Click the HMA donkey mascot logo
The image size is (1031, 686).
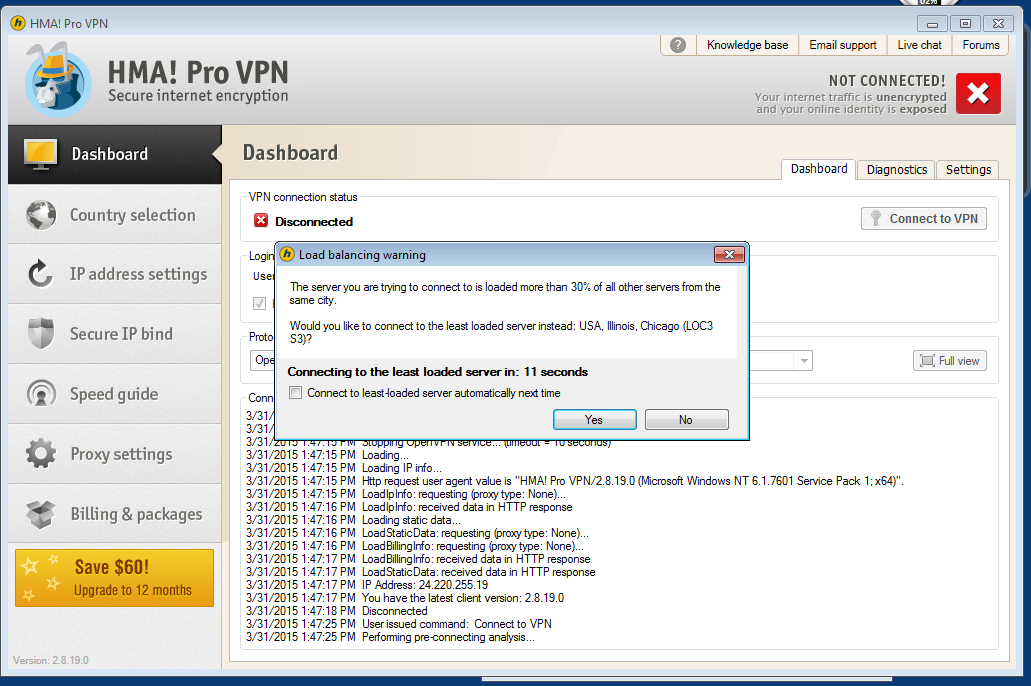tap(58, 80)
